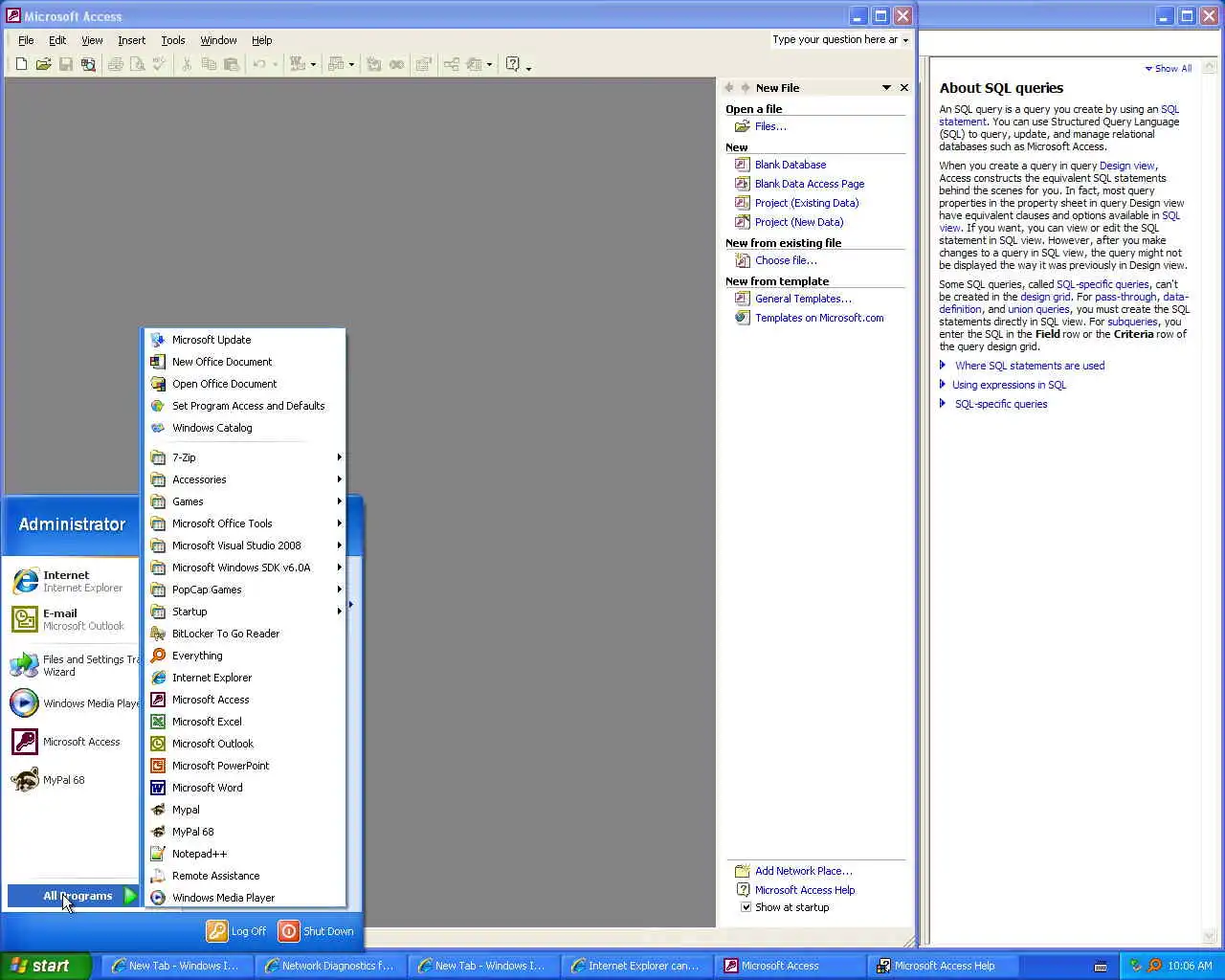1225x980 pixels.
Task: Click design grid link in help text
Action: coord(1045,297)
